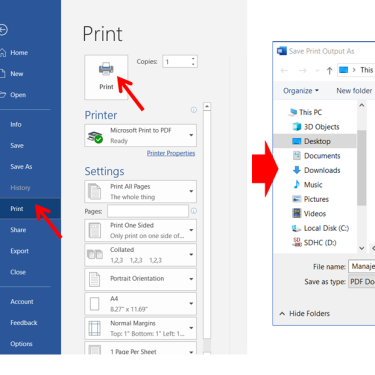Open the Export section
Image resolution: width=375 pixels, height=375 pixels.
click(19, 251)
